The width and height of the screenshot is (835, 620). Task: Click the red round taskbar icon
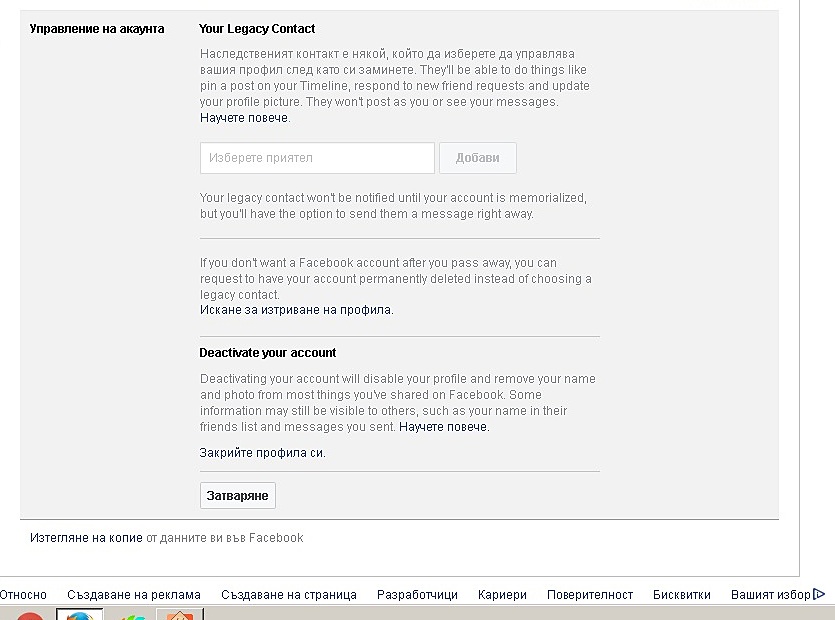tap(30, 616)
